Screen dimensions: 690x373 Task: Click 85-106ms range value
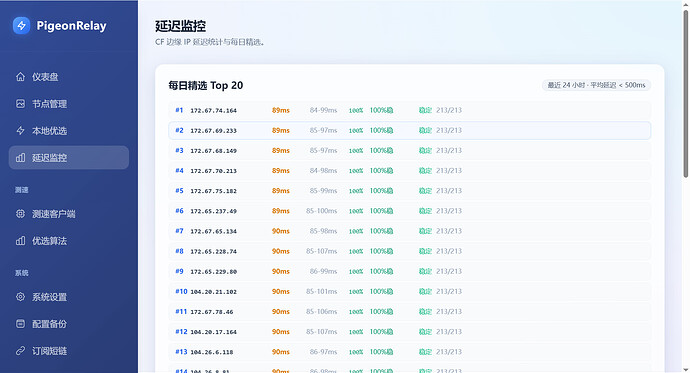(x=322, y=311)
